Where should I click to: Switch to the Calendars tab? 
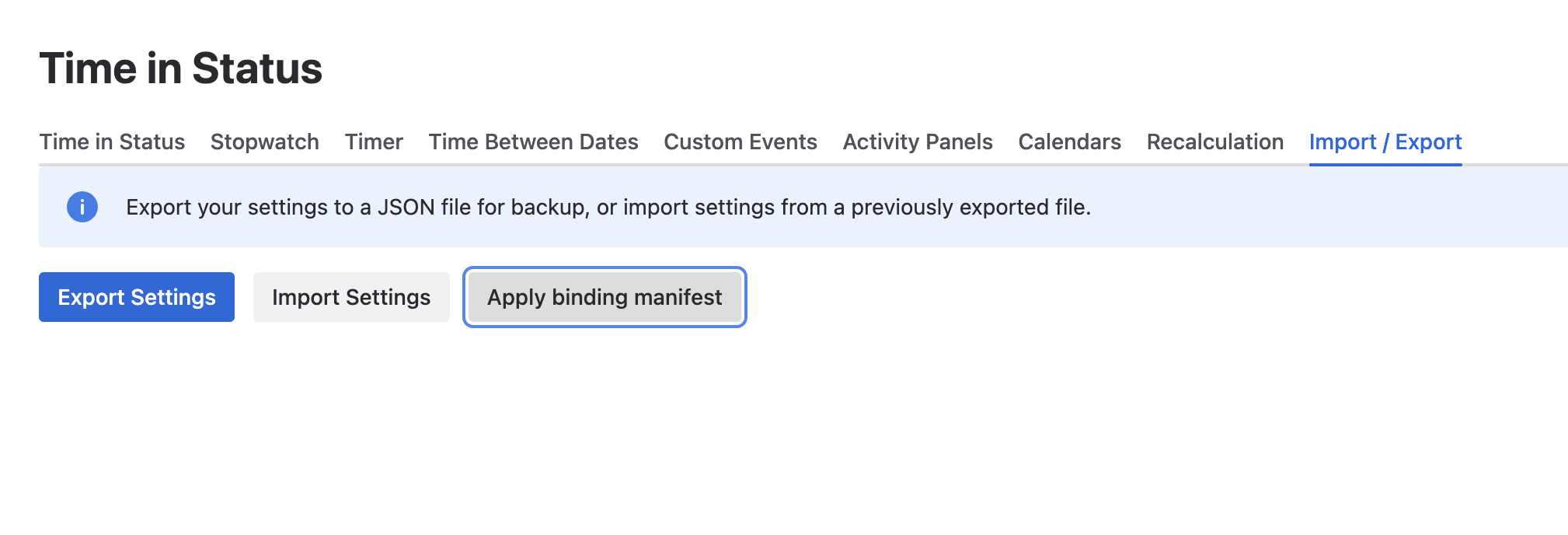[1069, 142]
